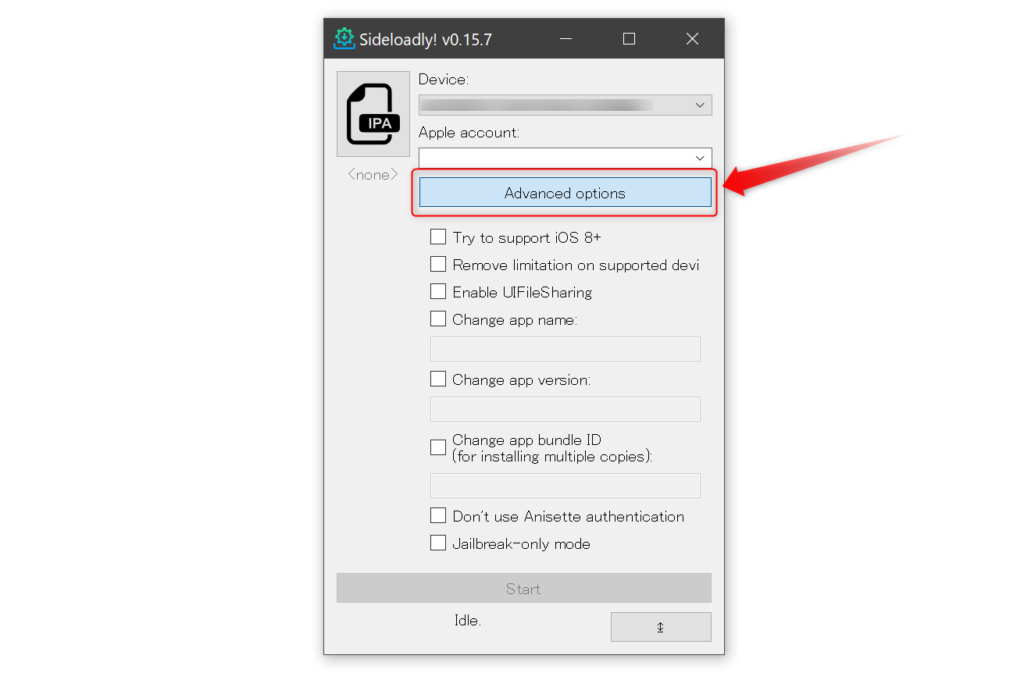Screen dimensions: 1024x673
Task: Enable Don't use Anisette authentication
Action: tap(438, 516)
